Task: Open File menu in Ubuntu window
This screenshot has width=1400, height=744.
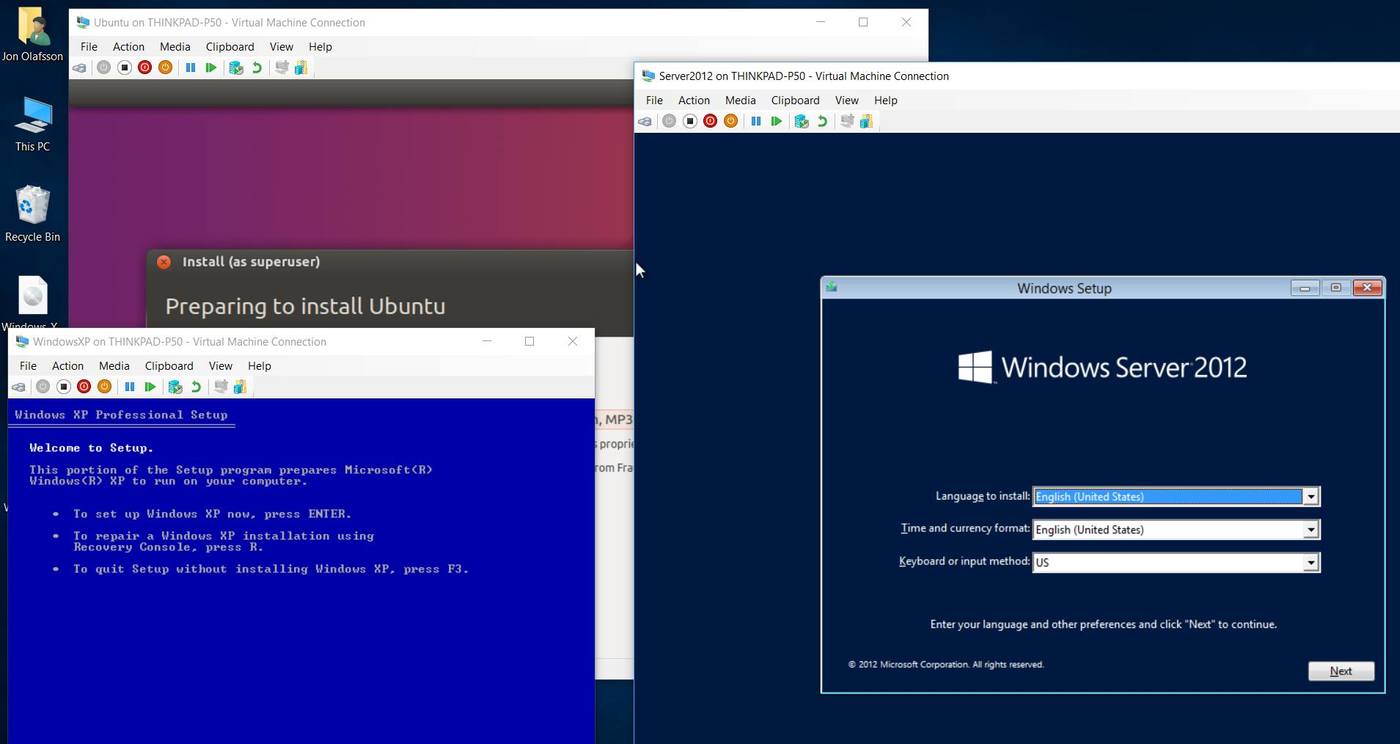Action: click(89, 47)
